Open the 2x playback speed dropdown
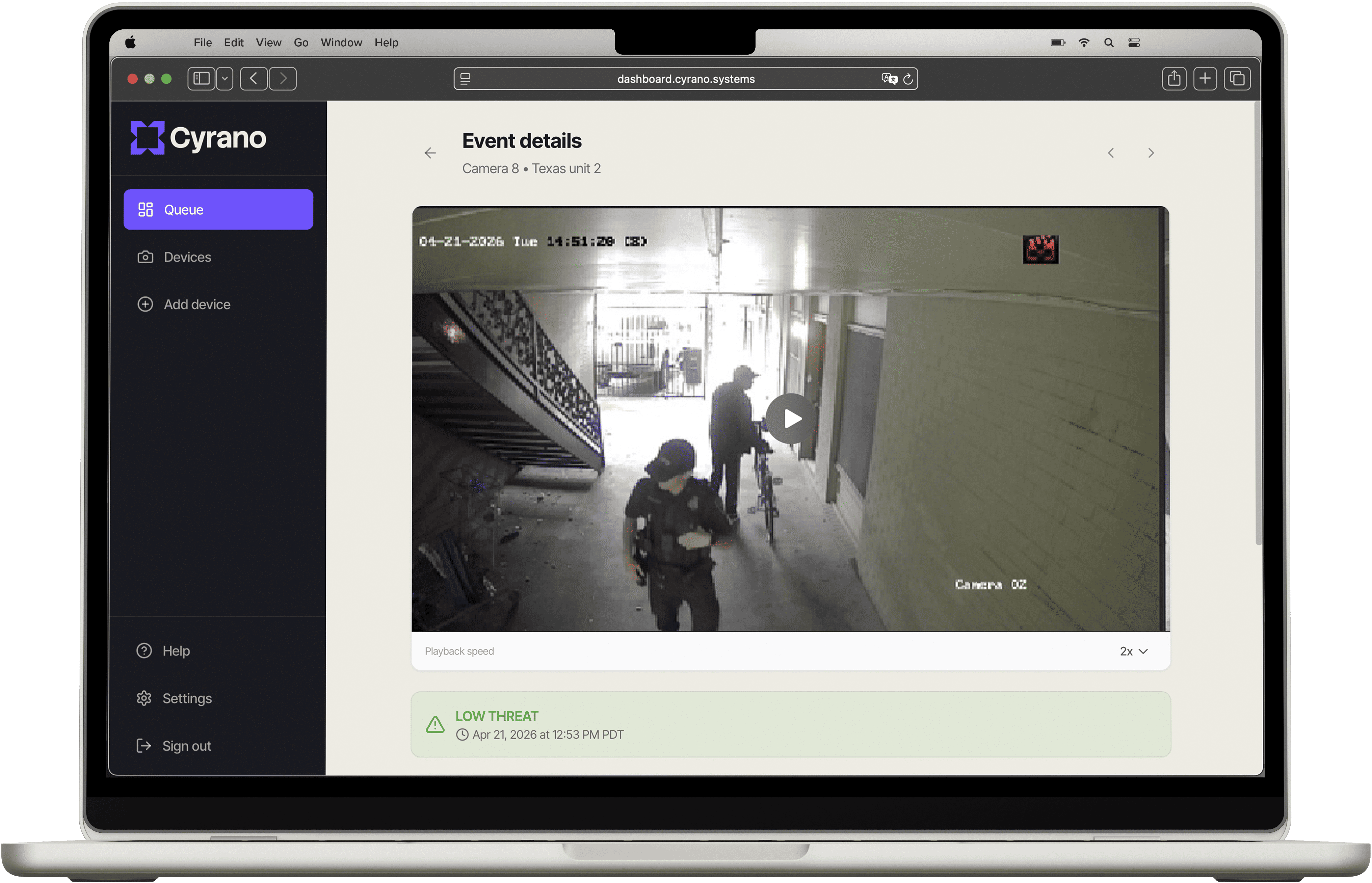 click(x=1134, y=651)
